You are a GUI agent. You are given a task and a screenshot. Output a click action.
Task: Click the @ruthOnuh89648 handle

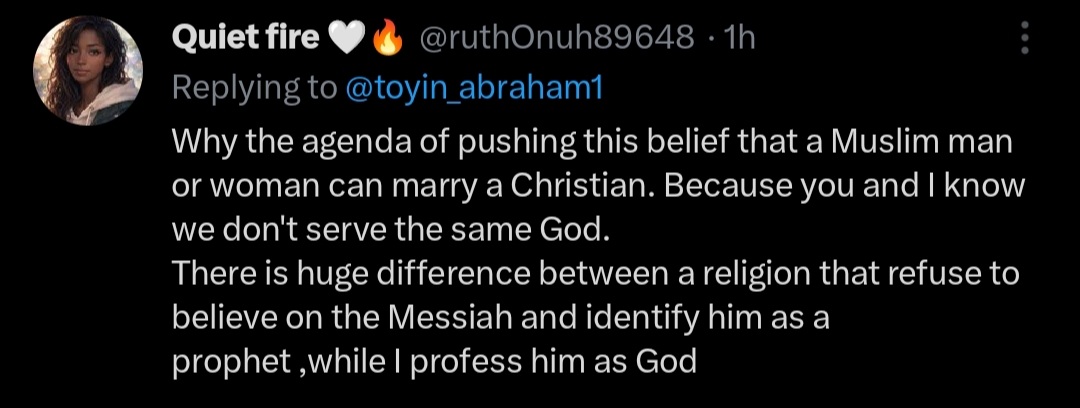(555, 39)
